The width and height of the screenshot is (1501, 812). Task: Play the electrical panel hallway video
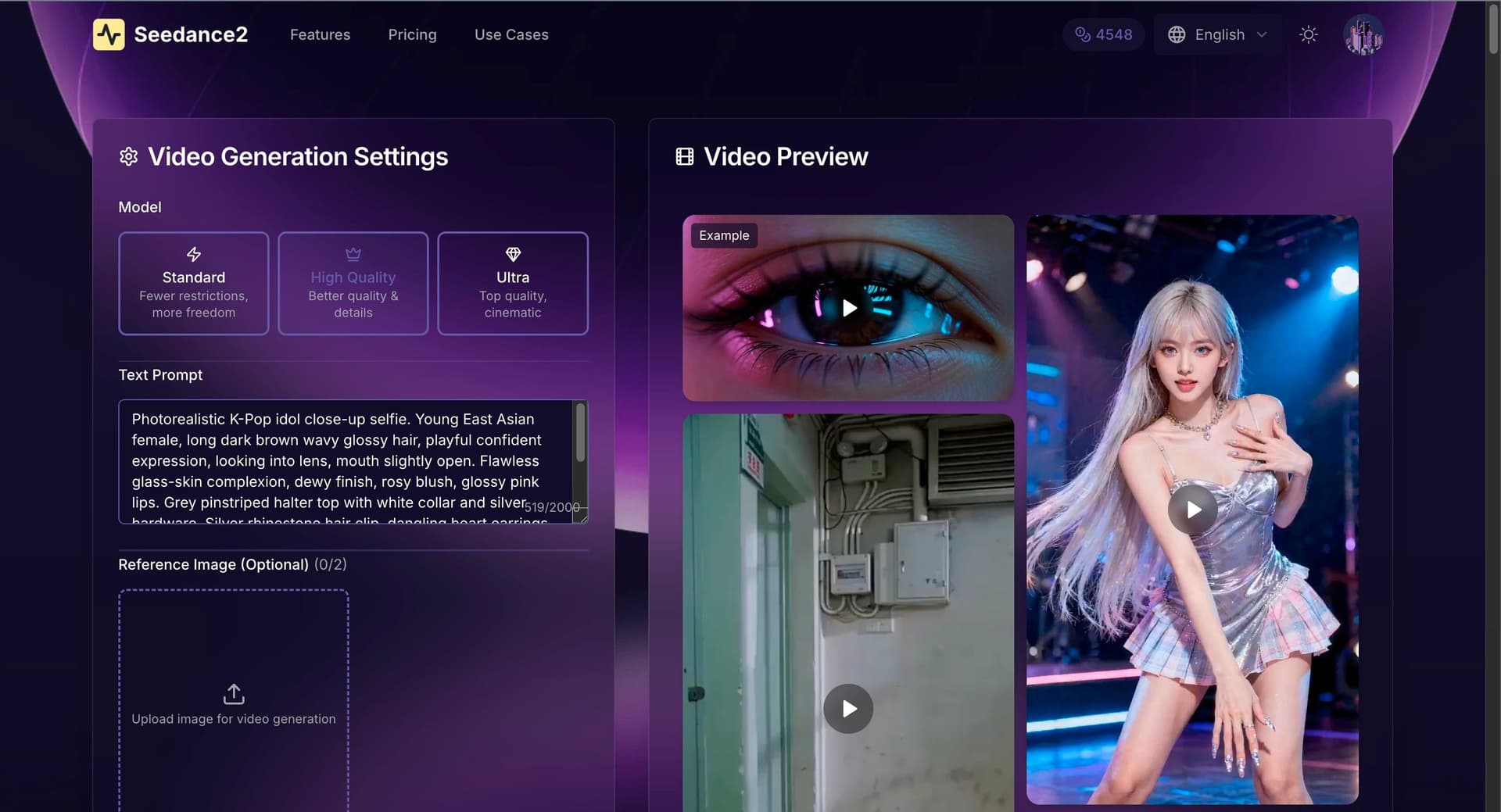point(848,709)
